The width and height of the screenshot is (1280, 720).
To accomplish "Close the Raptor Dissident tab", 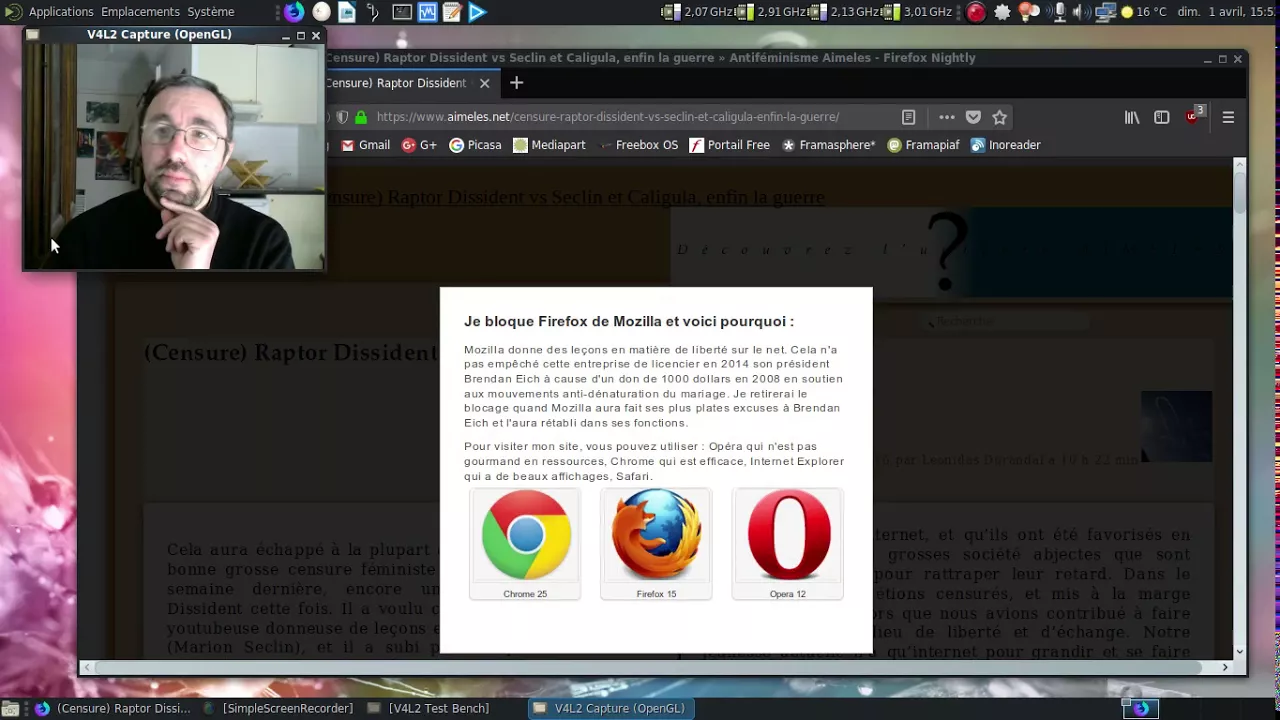I will coord(484,83).
